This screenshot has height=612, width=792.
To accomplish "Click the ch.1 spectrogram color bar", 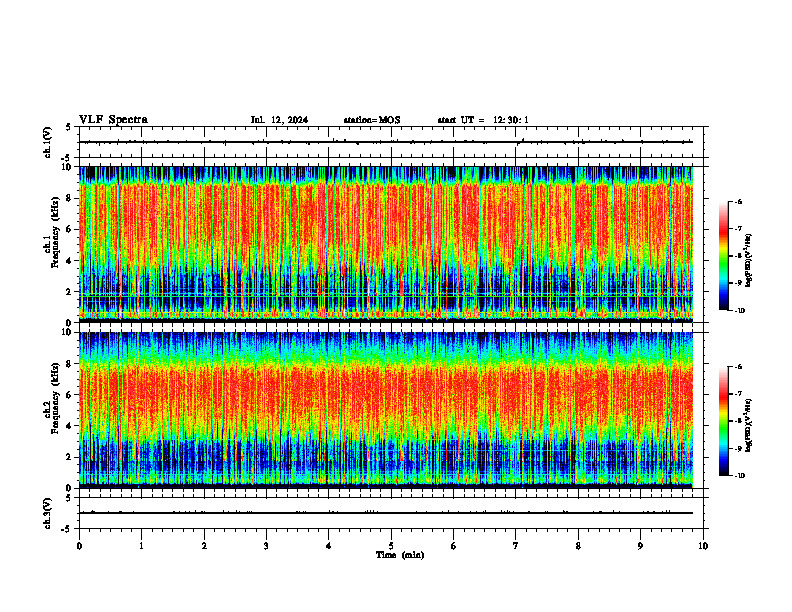I will point(723,256).
